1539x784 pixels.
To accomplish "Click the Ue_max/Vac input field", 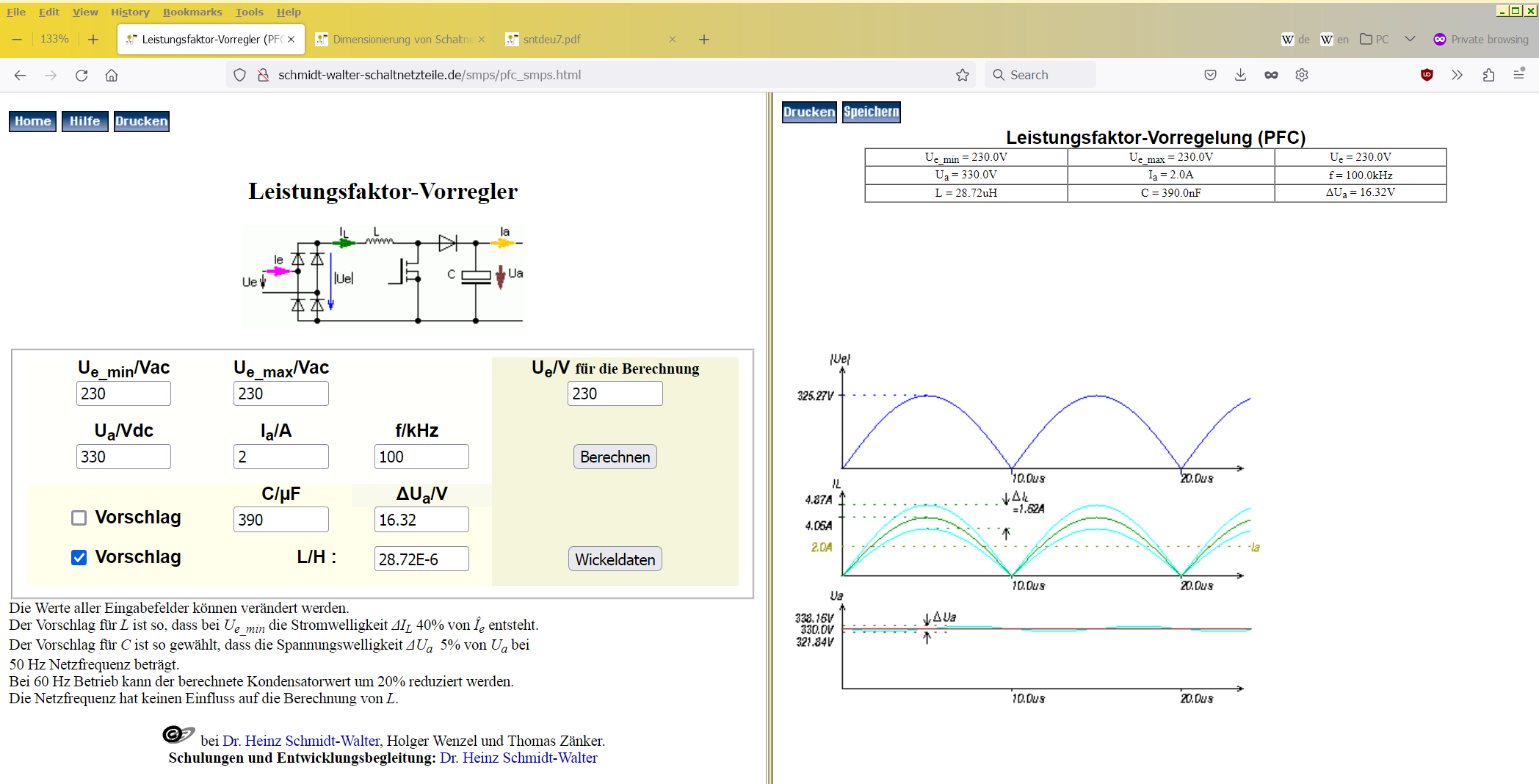I will pos(280,393).
